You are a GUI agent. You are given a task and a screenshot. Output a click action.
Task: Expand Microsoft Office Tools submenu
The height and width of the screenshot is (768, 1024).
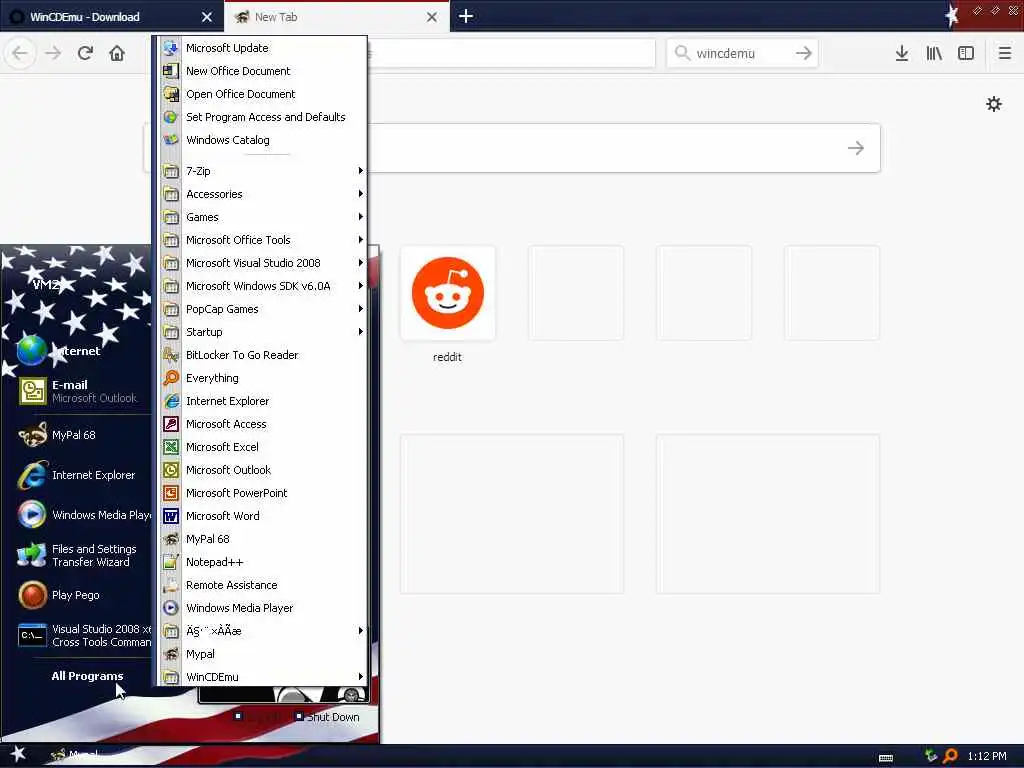[263, 240]
